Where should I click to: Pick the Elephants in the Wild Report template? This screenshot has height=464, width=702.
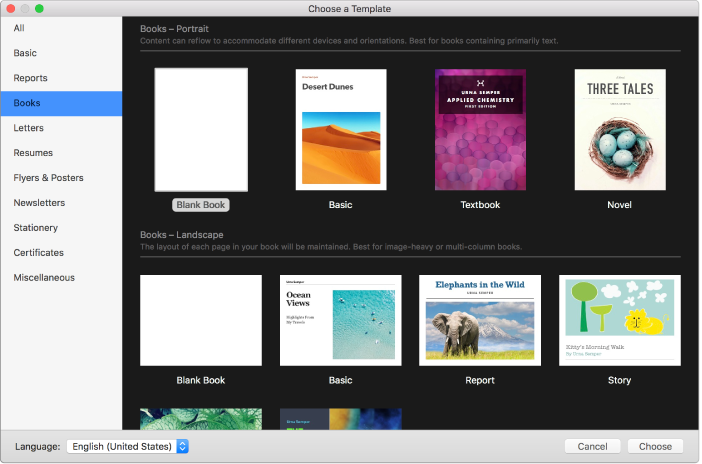click(480, 320)
